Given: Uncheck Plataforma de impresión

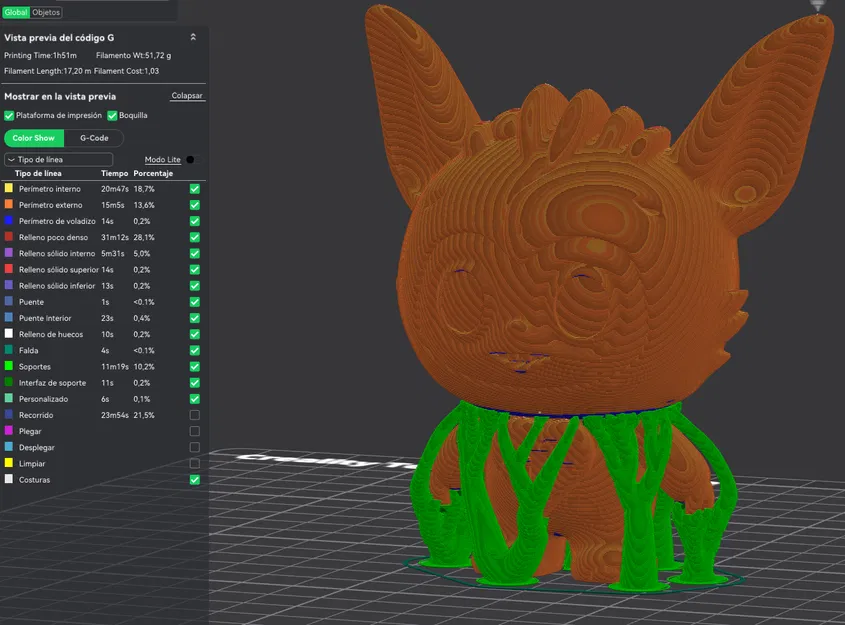Looking at the screenshot, I should [8, 115].
